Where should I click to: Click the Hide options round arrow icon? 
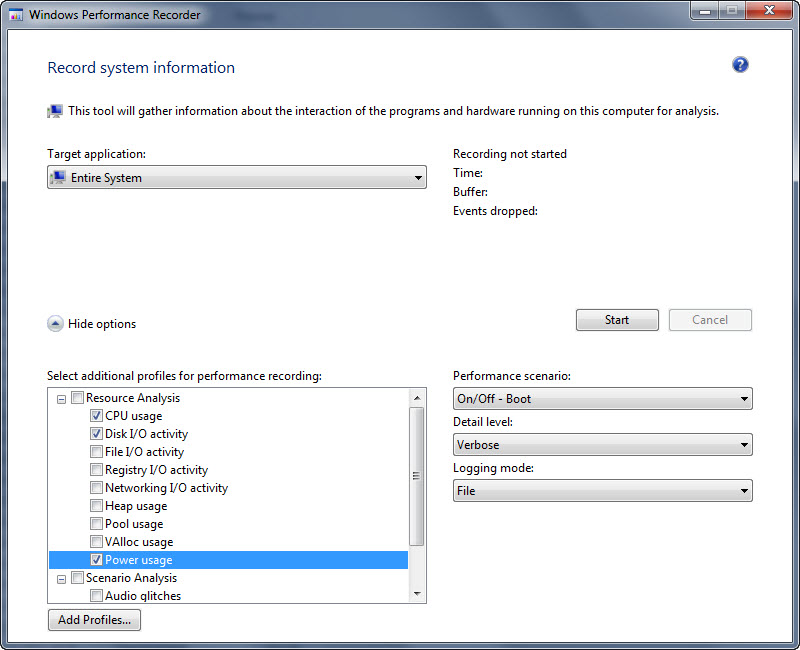pos(55,323)
